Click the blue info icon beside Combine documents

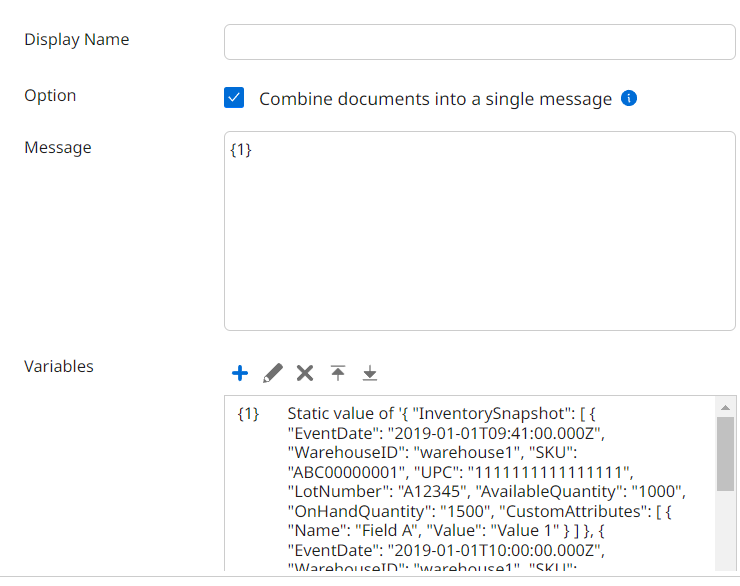pyautogui.click(x=629, y=98)
